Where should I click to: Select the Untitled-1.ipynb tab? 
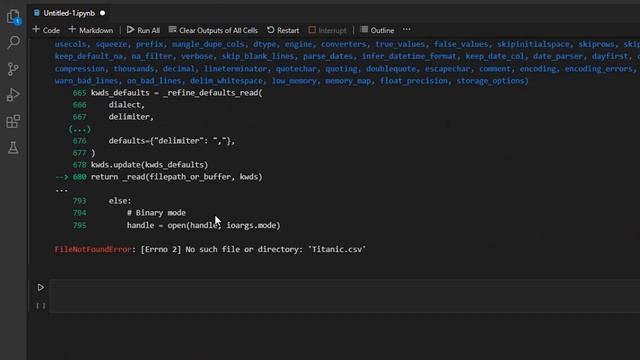coord(69,13)
